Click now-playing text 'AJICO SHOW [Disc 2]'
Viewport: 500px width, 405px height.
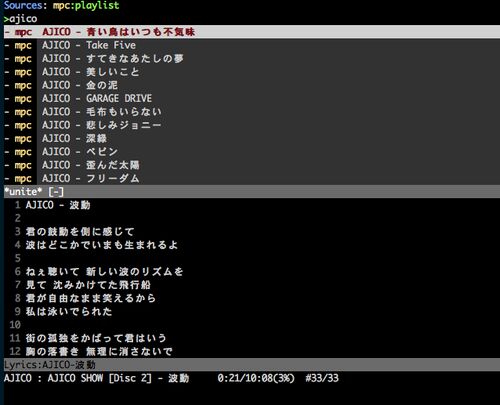[99, 378]
